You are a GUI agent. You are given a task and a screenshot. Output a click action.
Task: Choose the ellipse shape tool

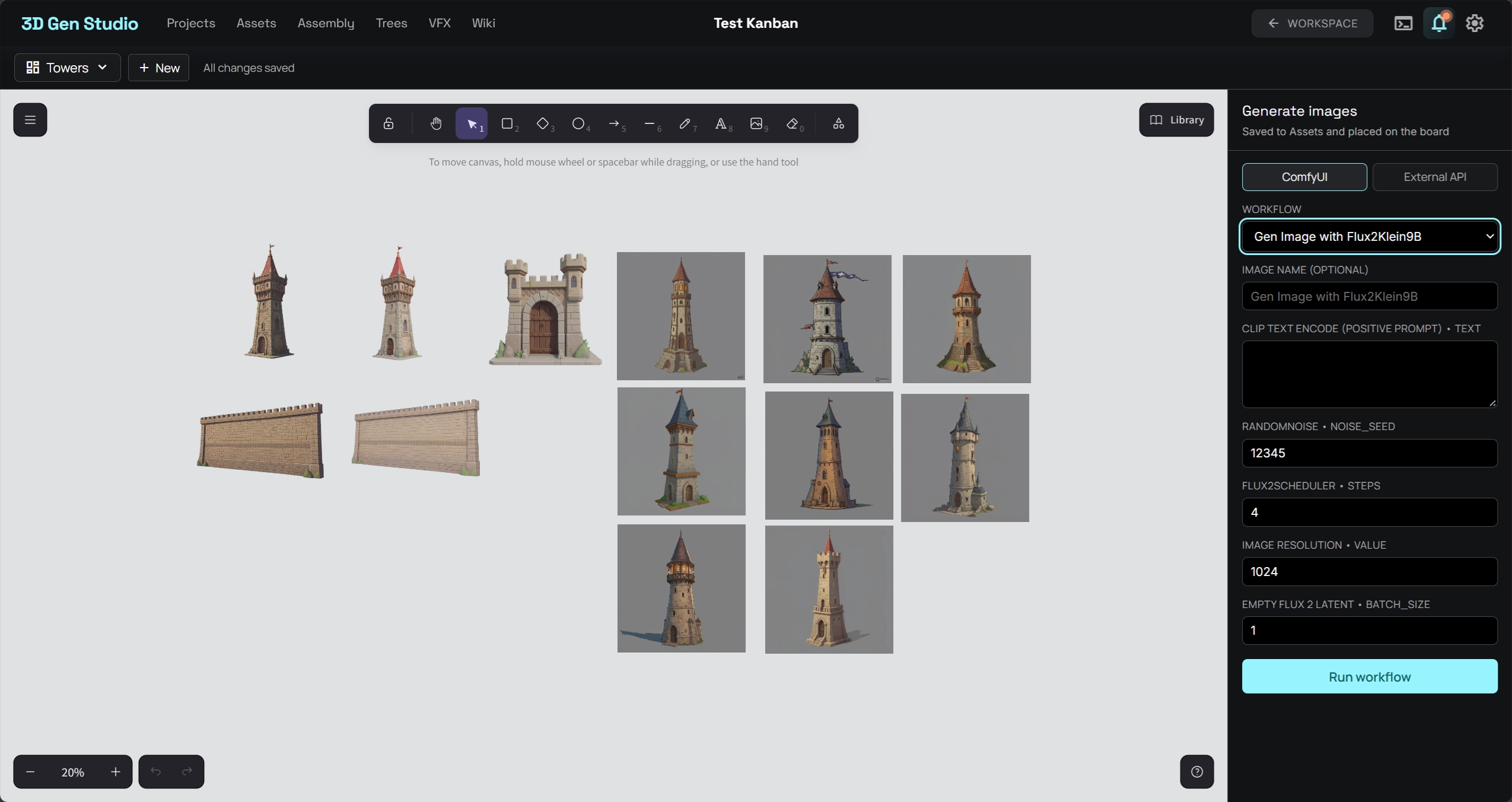point(578,123)
